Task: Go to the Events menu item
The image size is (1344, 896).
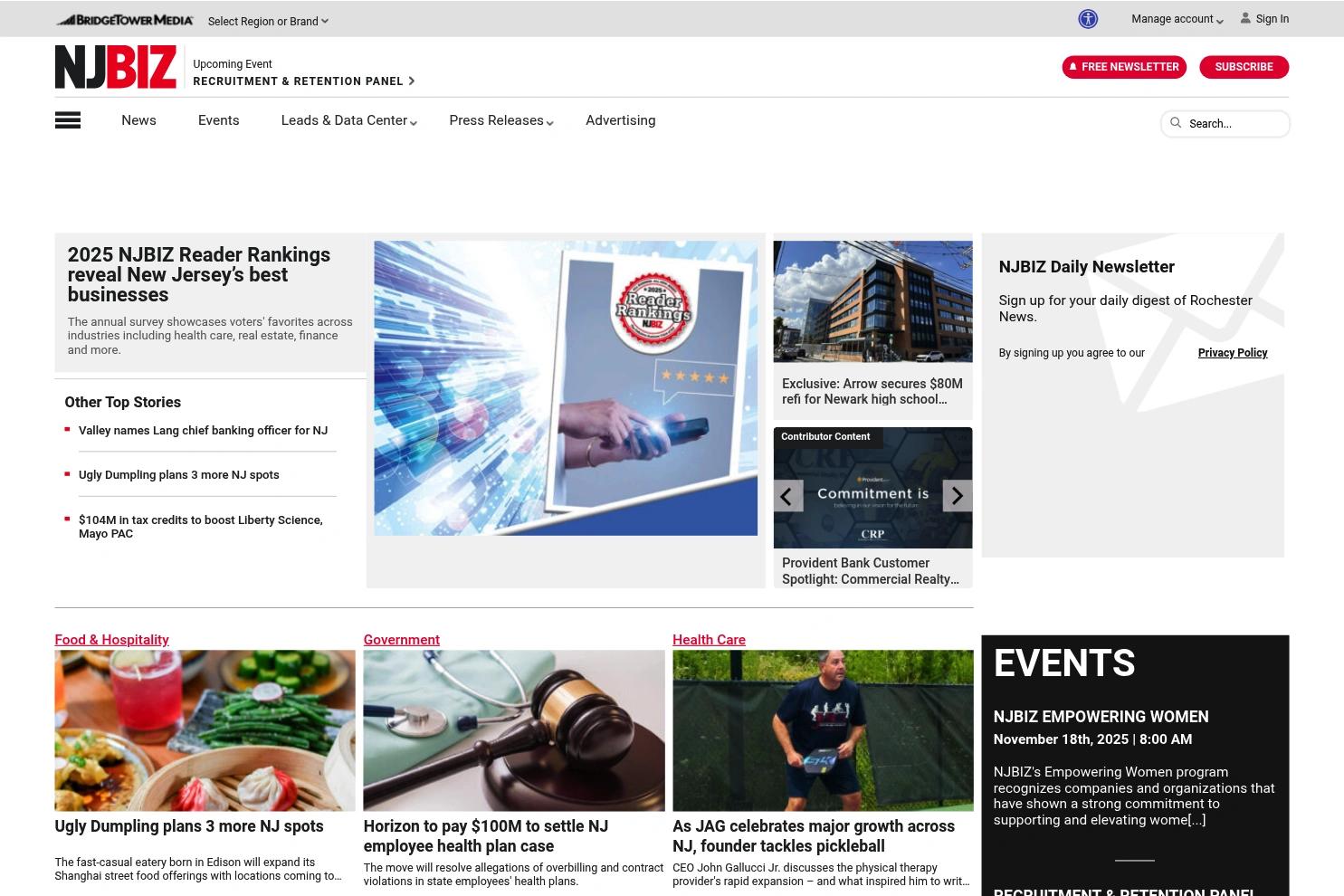Action: pos(218,120)
